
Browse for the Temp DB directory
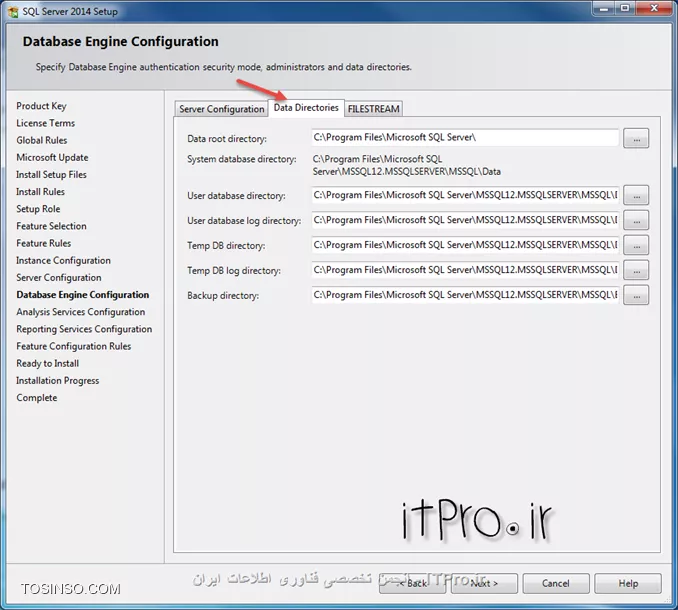[636, 246]
